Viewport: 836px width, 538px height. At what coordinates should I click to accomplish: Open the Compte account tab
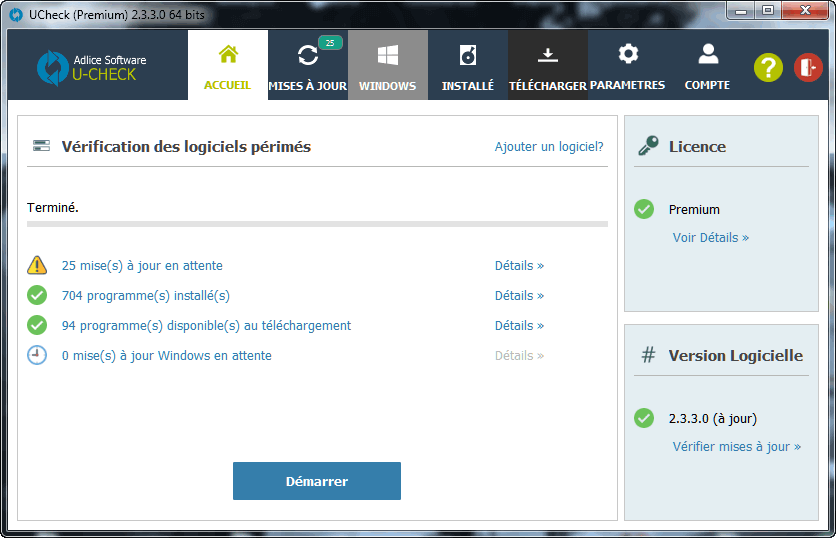(707, 66)
